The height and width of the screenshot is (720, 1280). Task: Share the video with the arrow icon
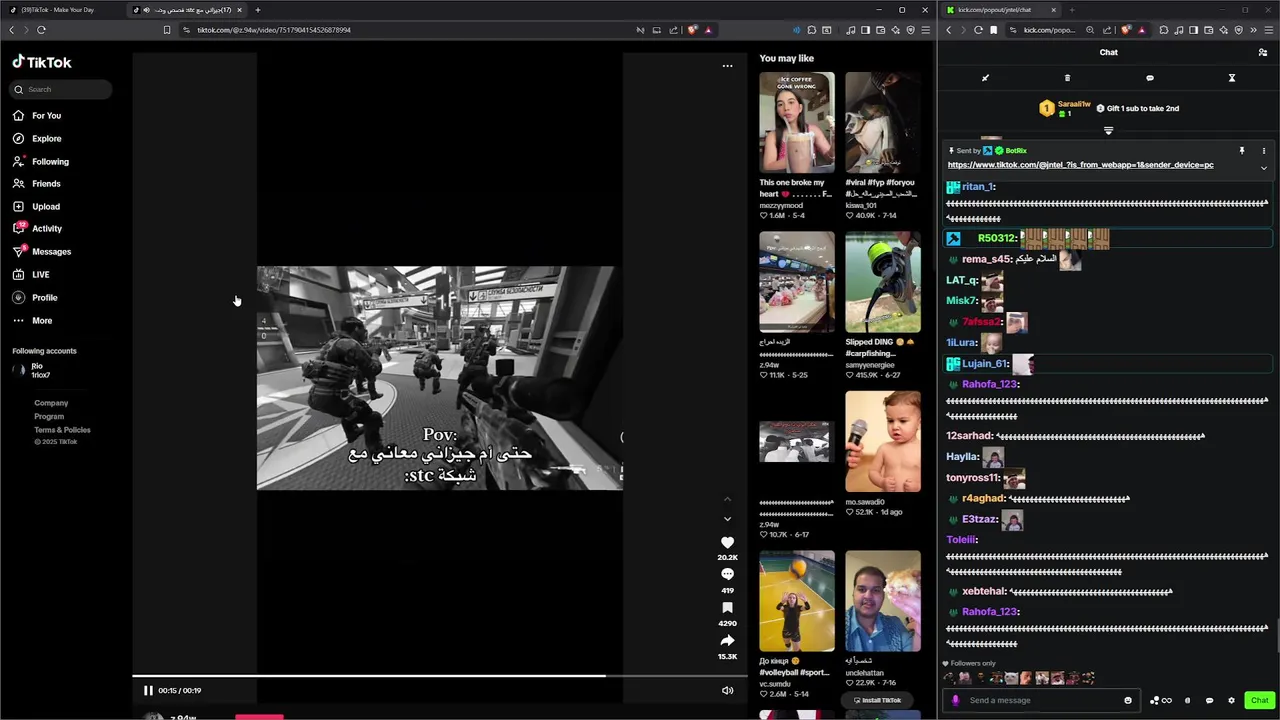727,641
